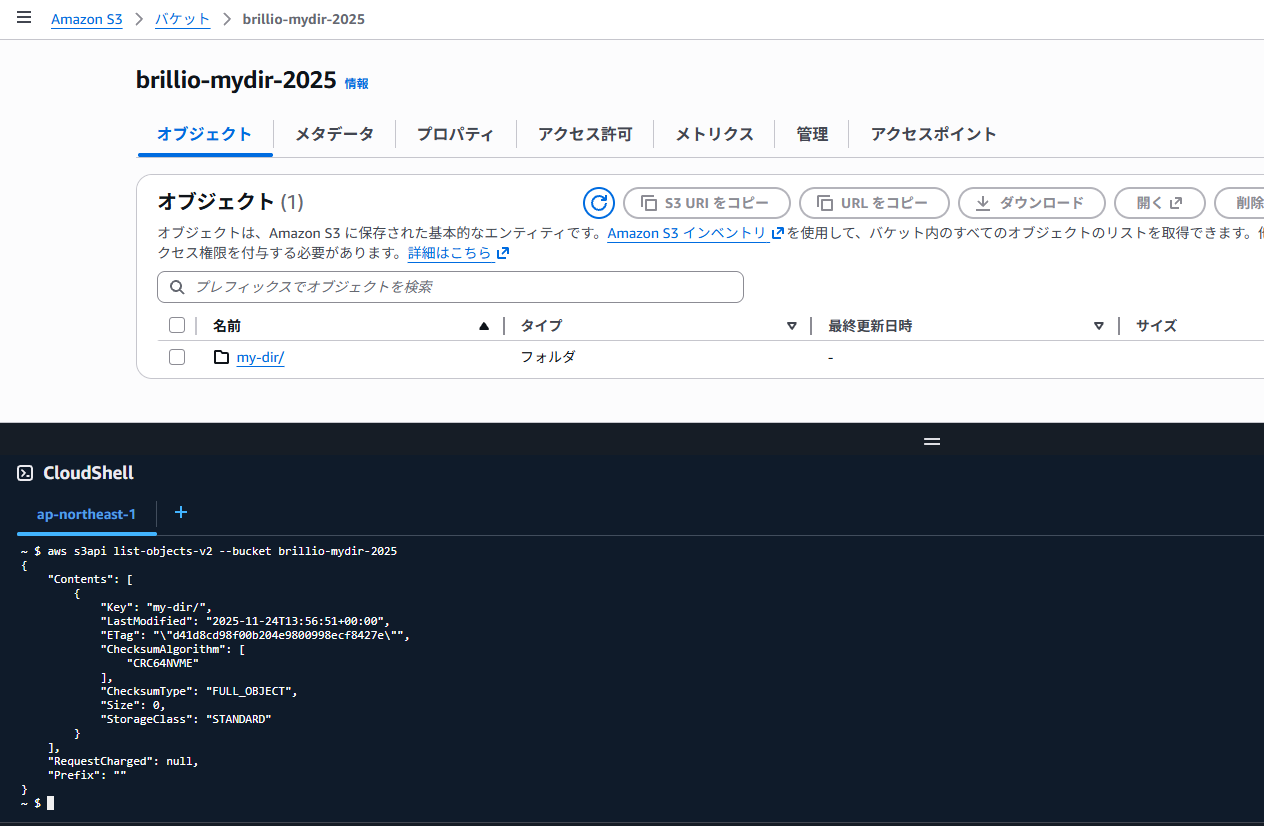Refresh the objects list
Screen dimensions: 1264x826
598,202
